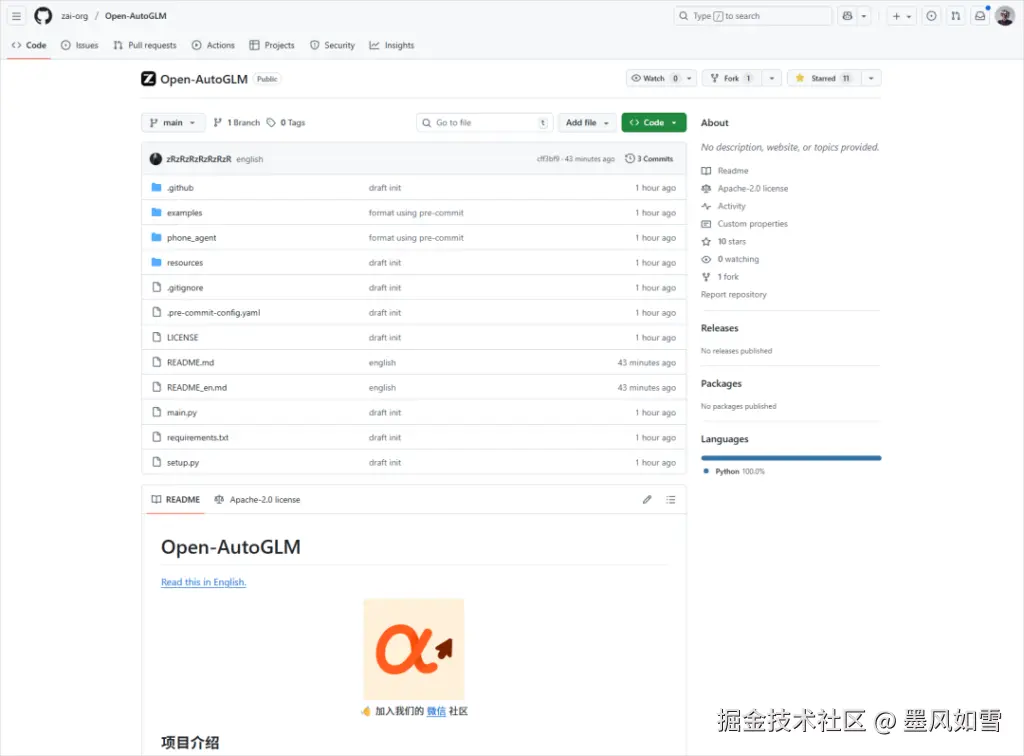Open the README outline list icon

pyautogui.click(x=671, y=499)
